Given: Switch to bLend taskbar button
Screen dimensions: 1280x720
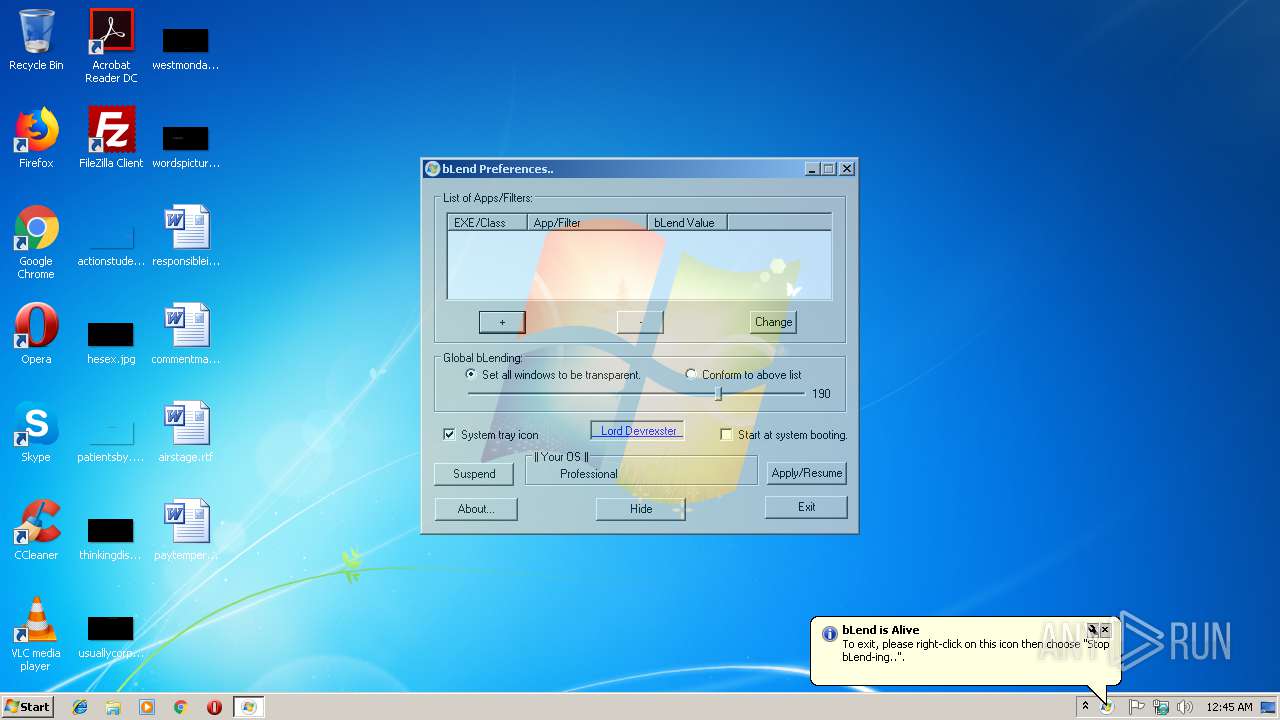Looking at the screenshot, I should (249, 707).
